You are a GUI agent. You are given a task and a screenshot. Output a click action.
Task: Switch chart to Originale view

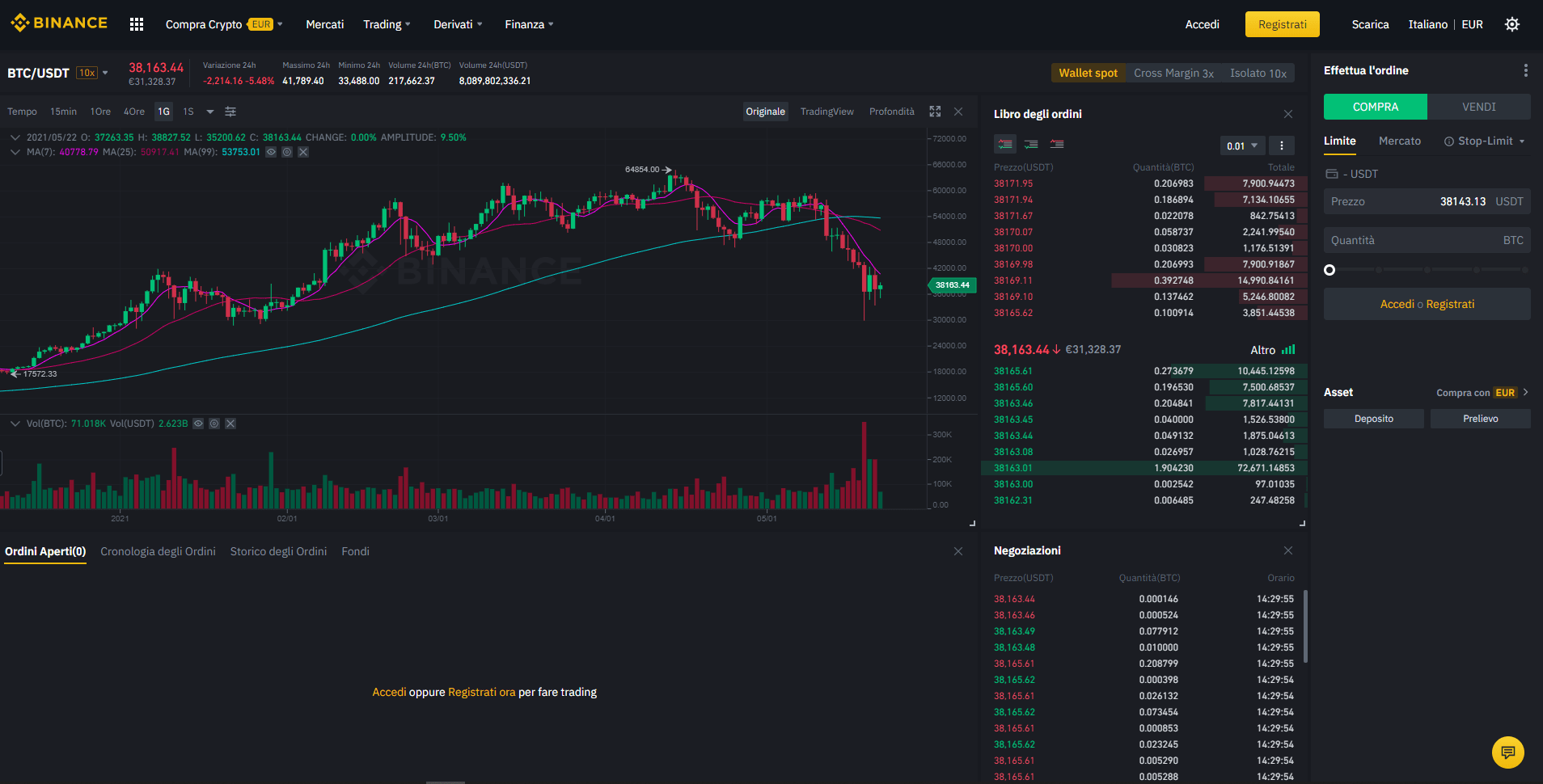[x=765, y=112]
